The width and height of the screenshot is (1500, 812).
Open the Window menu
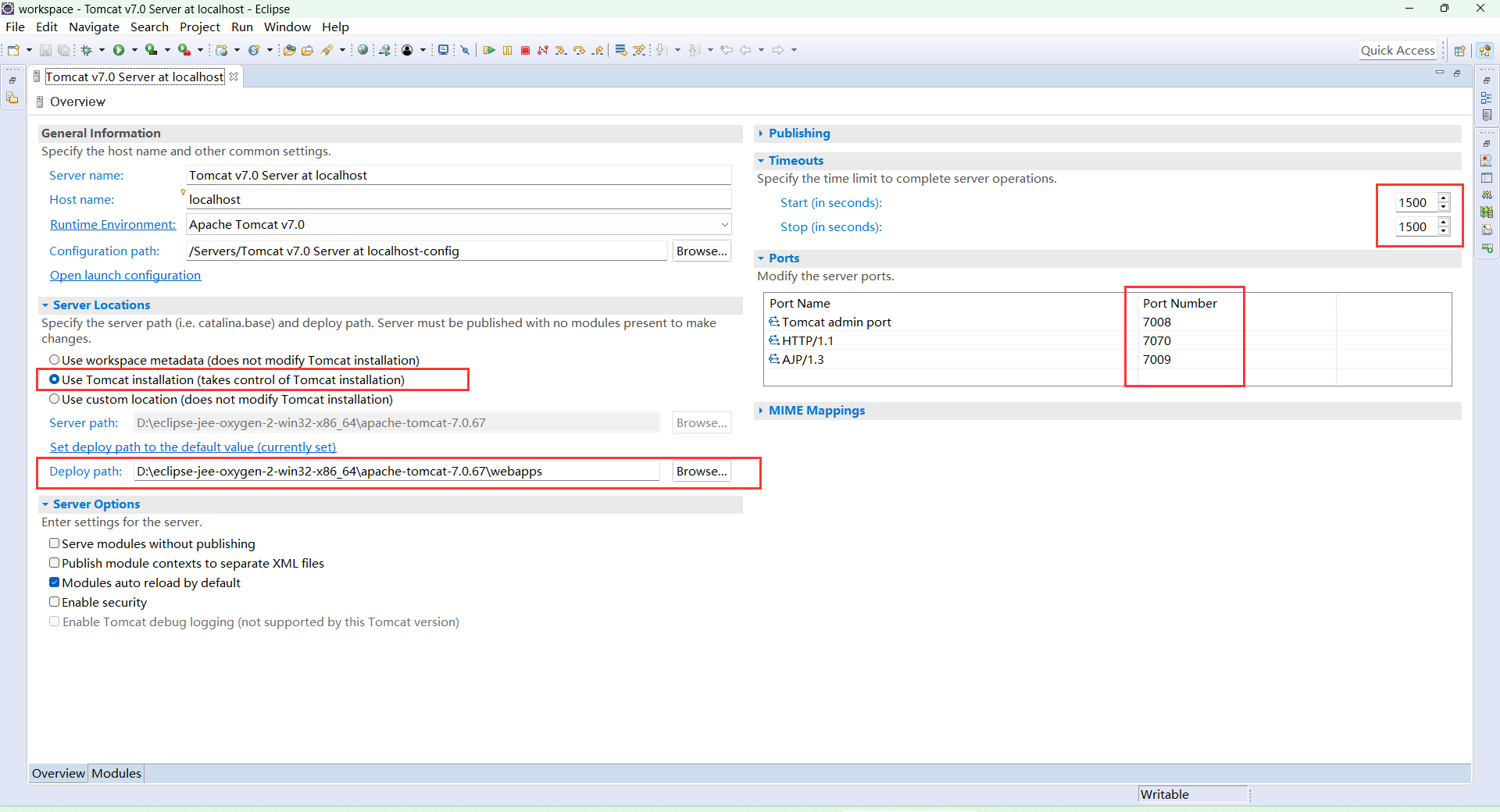[x=287, y=27]
